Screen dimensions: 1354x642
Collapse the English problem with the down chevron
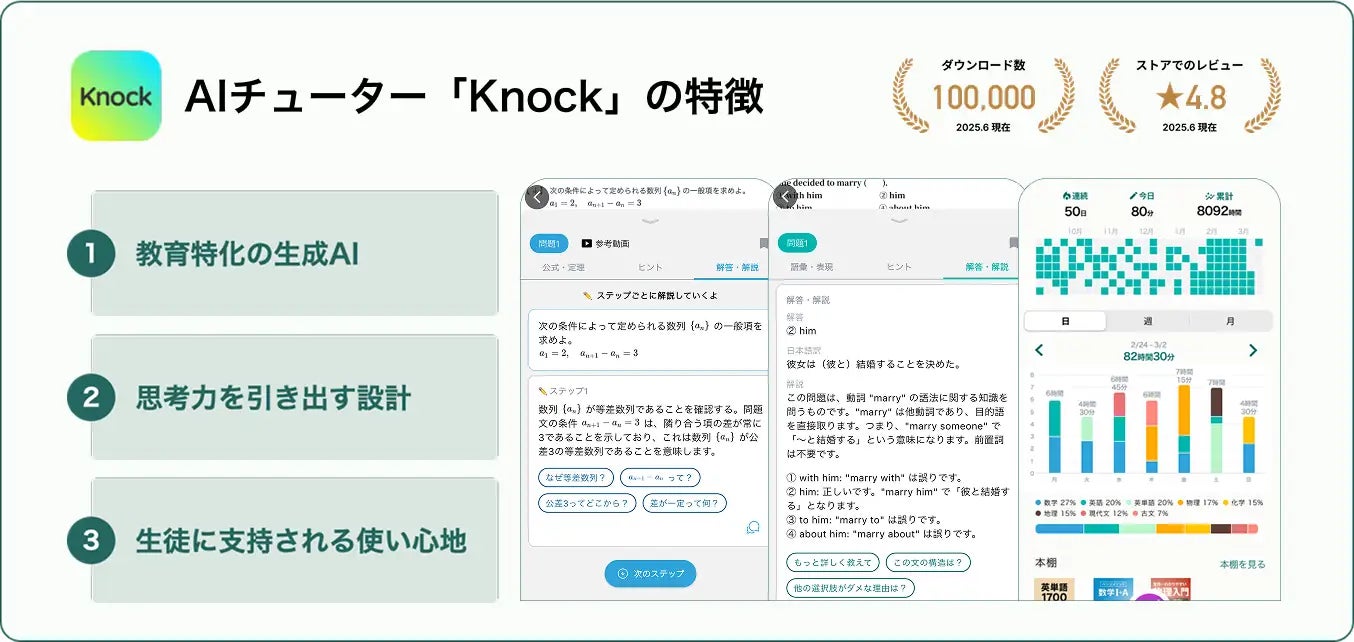pos(898,221)
